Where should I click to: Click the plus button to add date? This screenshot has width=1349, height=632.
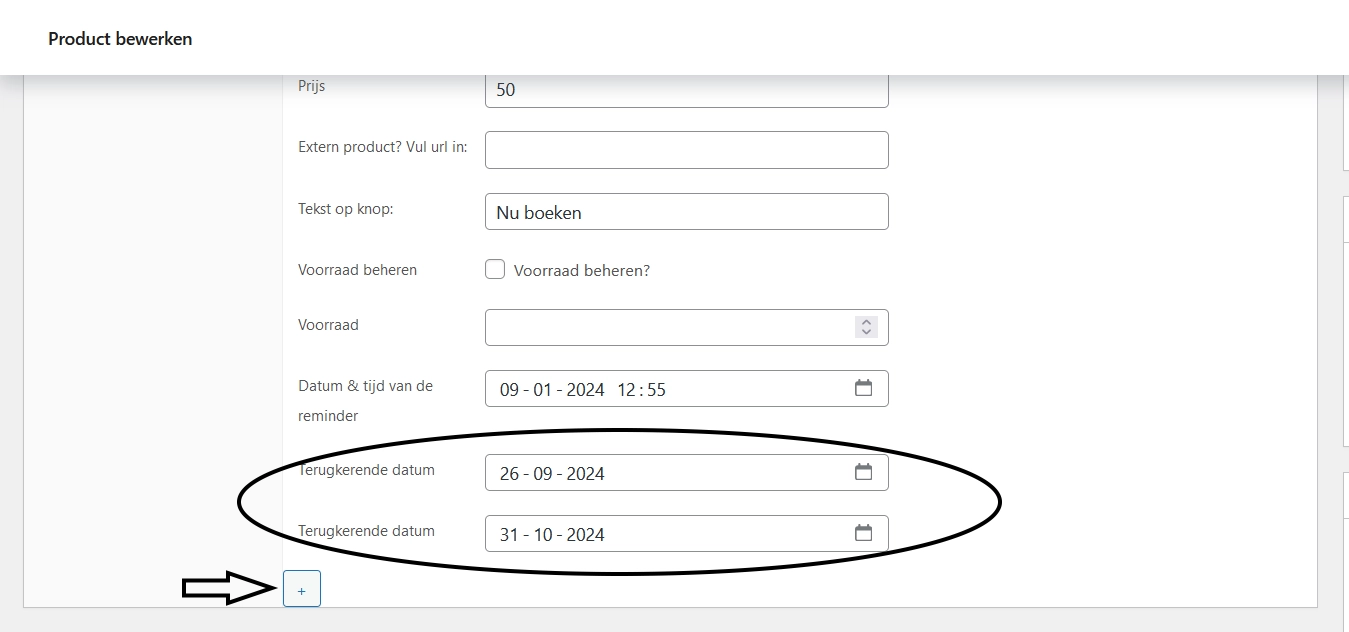click(301, 590)
